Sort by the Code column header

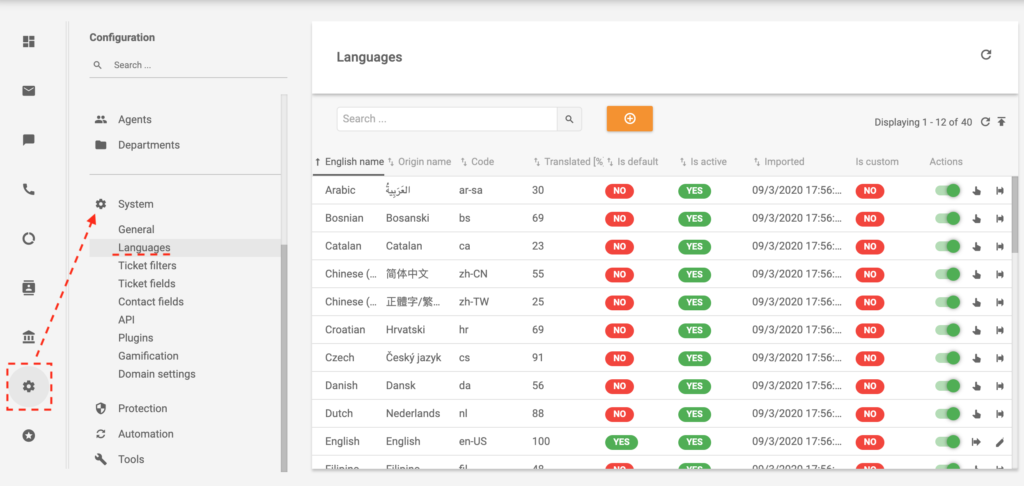(x=482, y=162)
